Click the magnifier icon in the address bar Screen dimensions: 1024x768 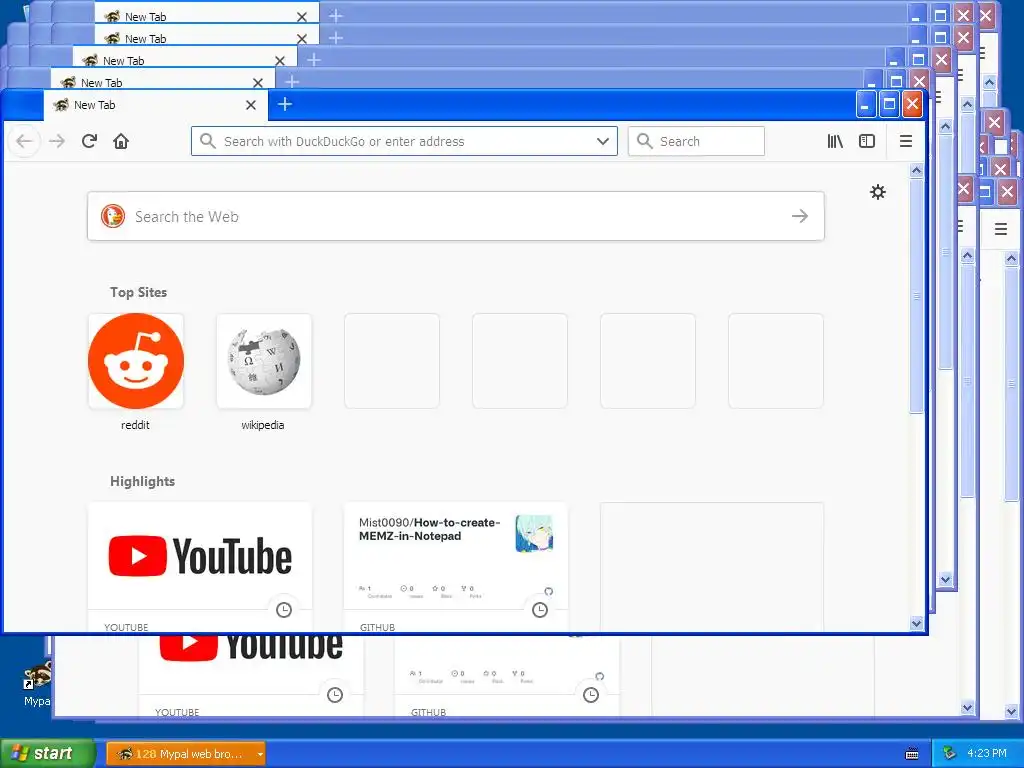[x=208, y=141]
